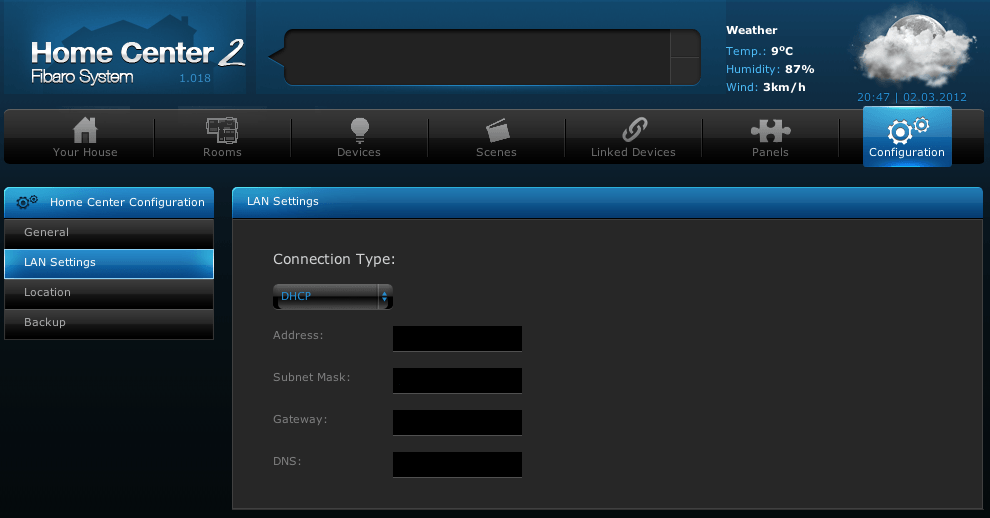The width and height of the screenshot is (990, 518).
Task: Click the Home Center 2 logo
Action: click(x=138, y=61)
